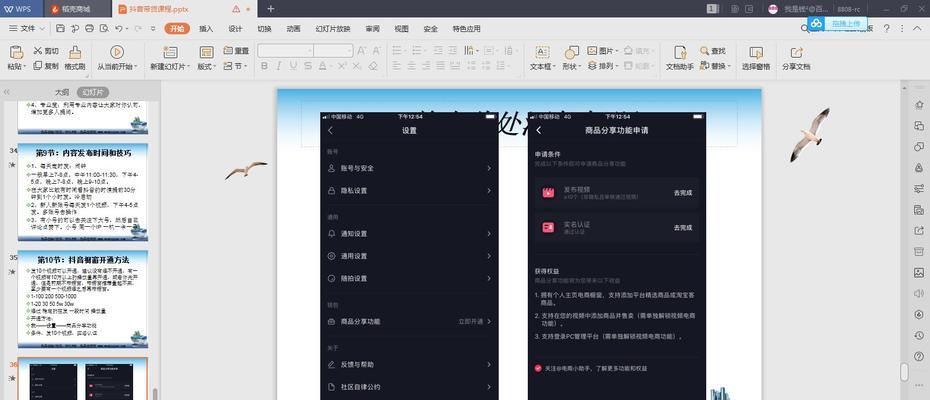Click the WPS home button
This screenshot has width=930, height=400.
tap(21, 9)
